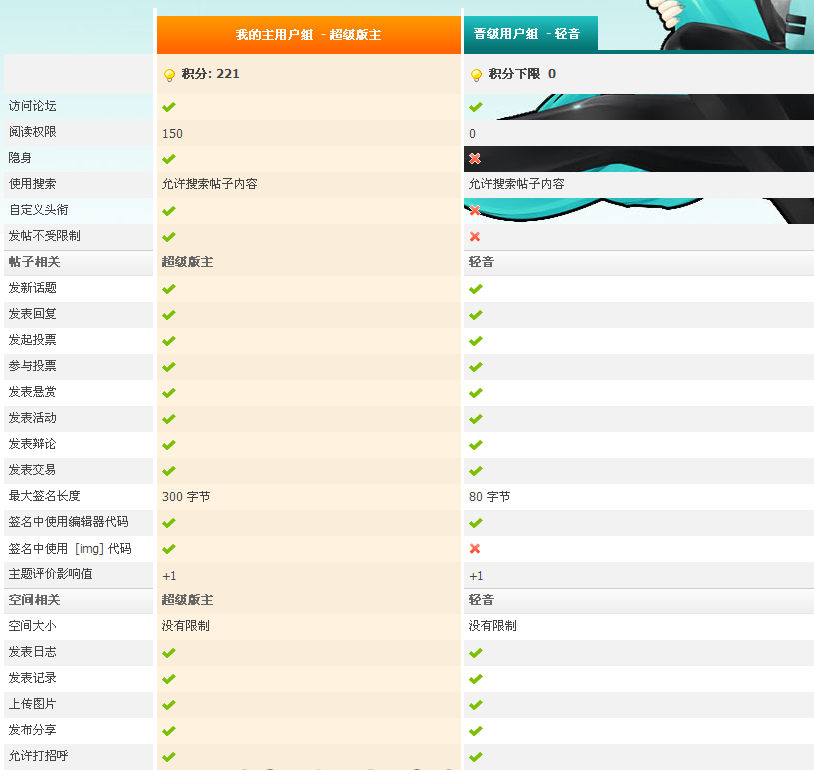
Task: Click the 空间相关 section header
Action: tap(34, 600)
